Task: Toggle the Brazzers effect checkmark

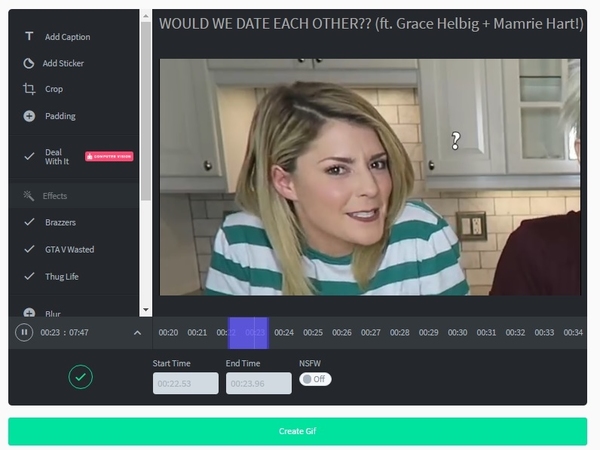Action: click(29, 222)
